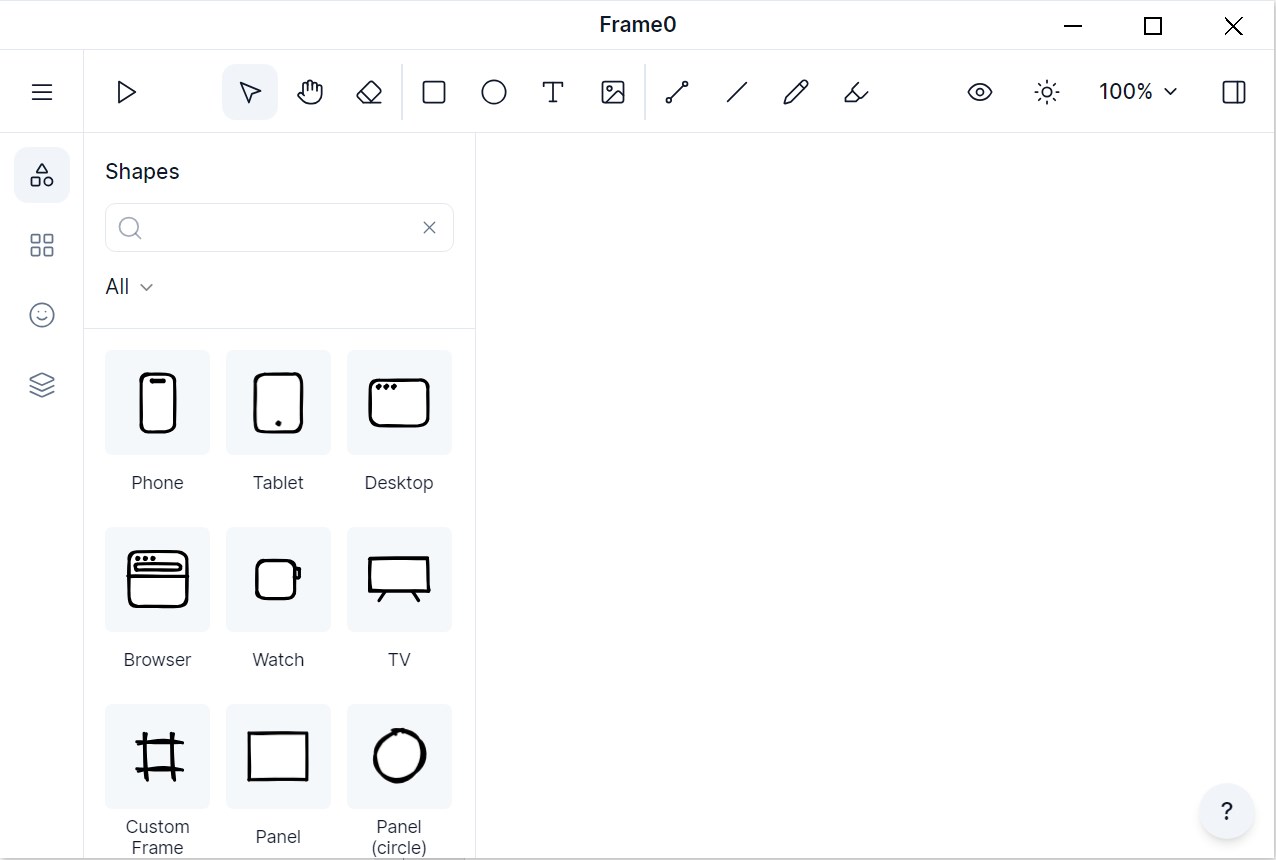
Task: Activate the Text tool
Action: [x=553, y=92]
